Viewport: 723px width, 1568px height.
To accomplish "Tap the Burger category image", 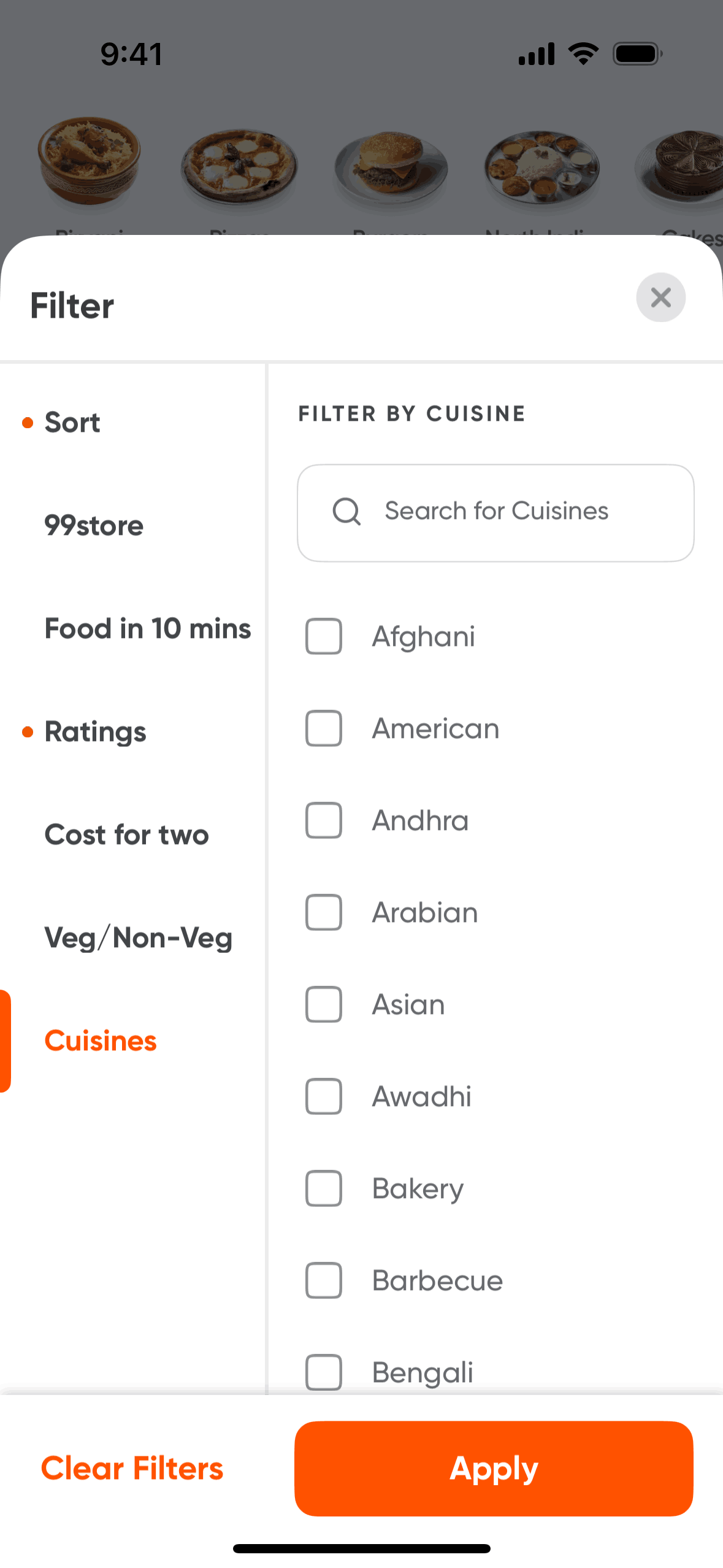I will point(391,164).
